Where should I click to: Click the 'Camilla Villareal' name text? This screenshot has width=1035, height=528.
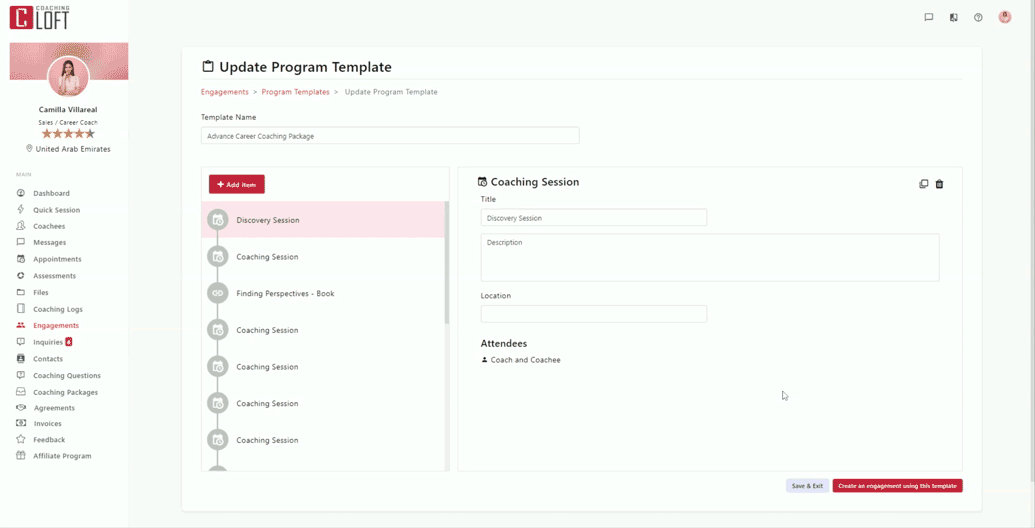click(x=68, y=110)
